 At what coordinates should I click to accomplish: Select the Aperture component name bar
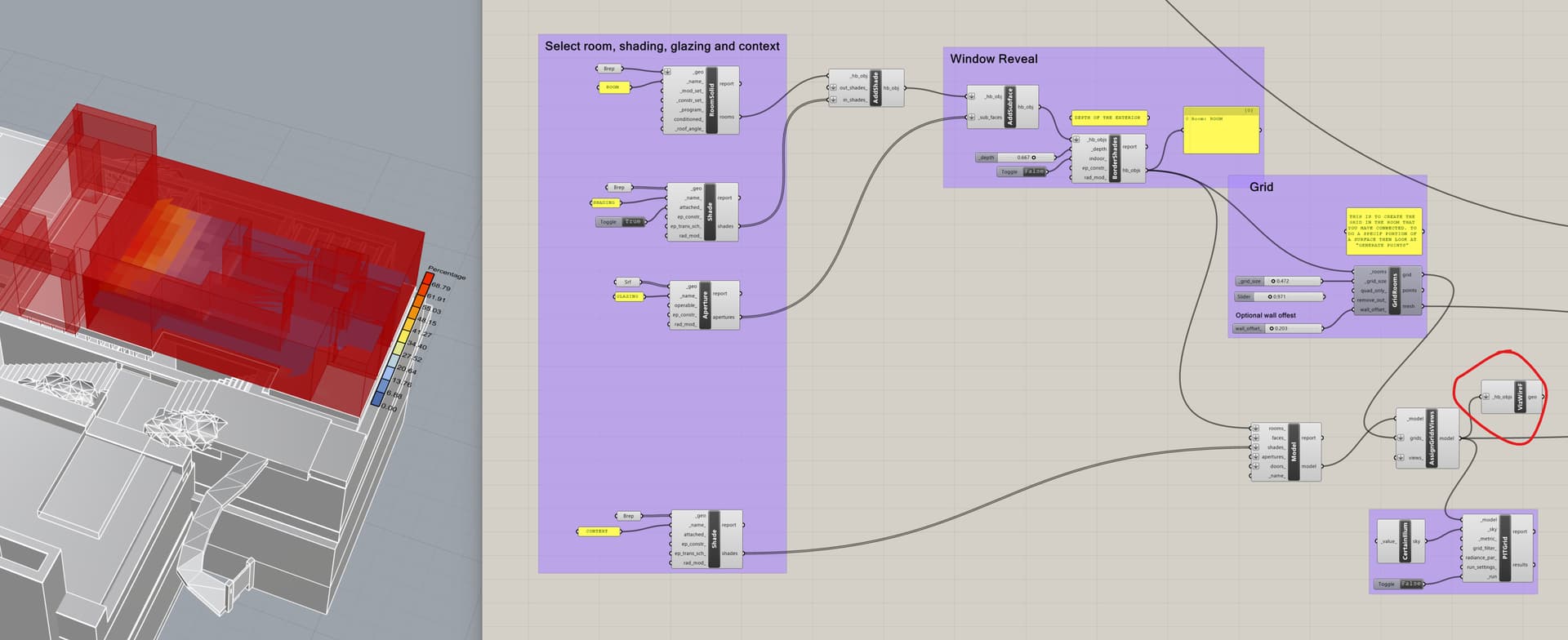706,305
